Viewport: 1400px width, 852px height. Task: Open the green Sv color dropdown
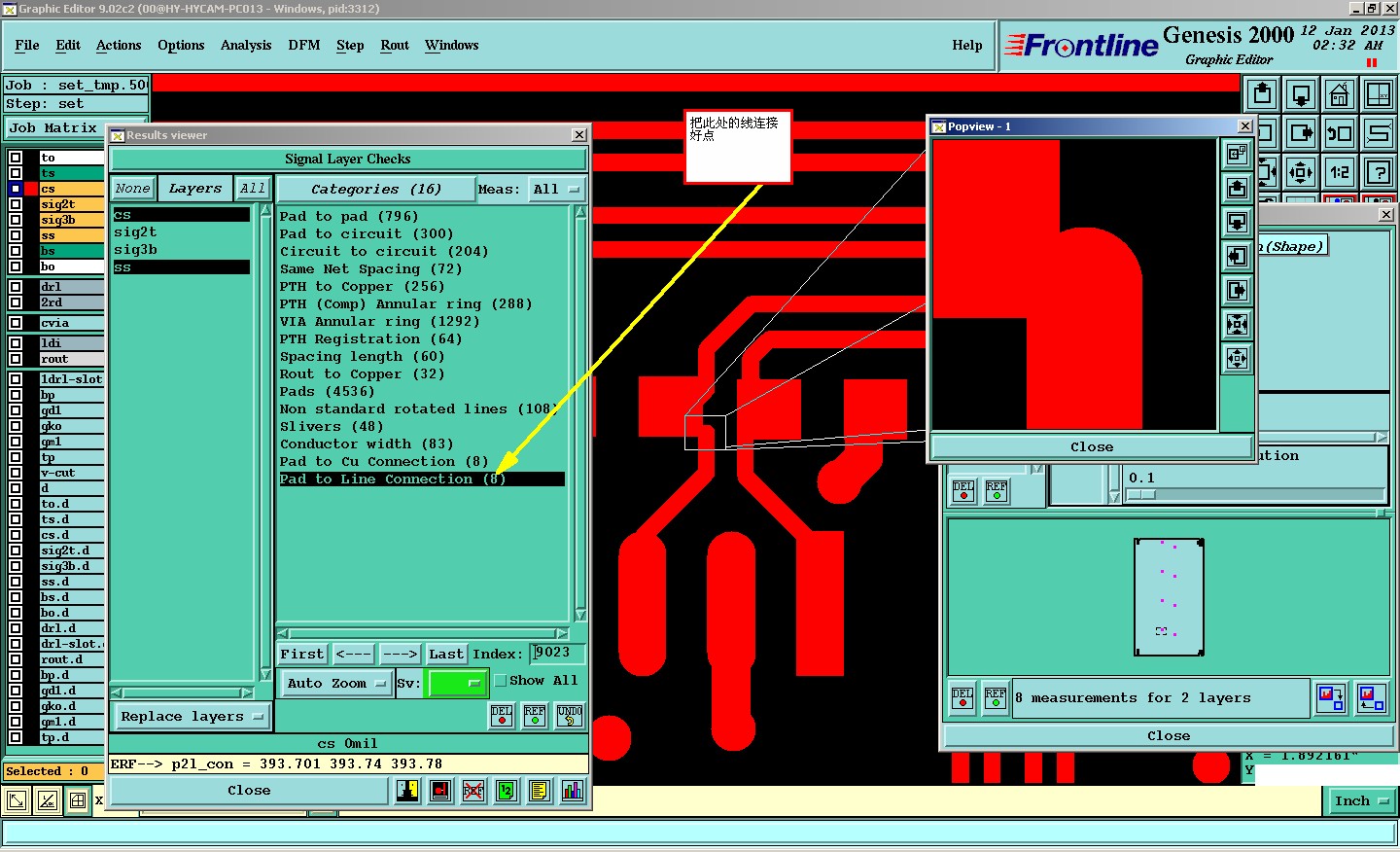point(456,684)
